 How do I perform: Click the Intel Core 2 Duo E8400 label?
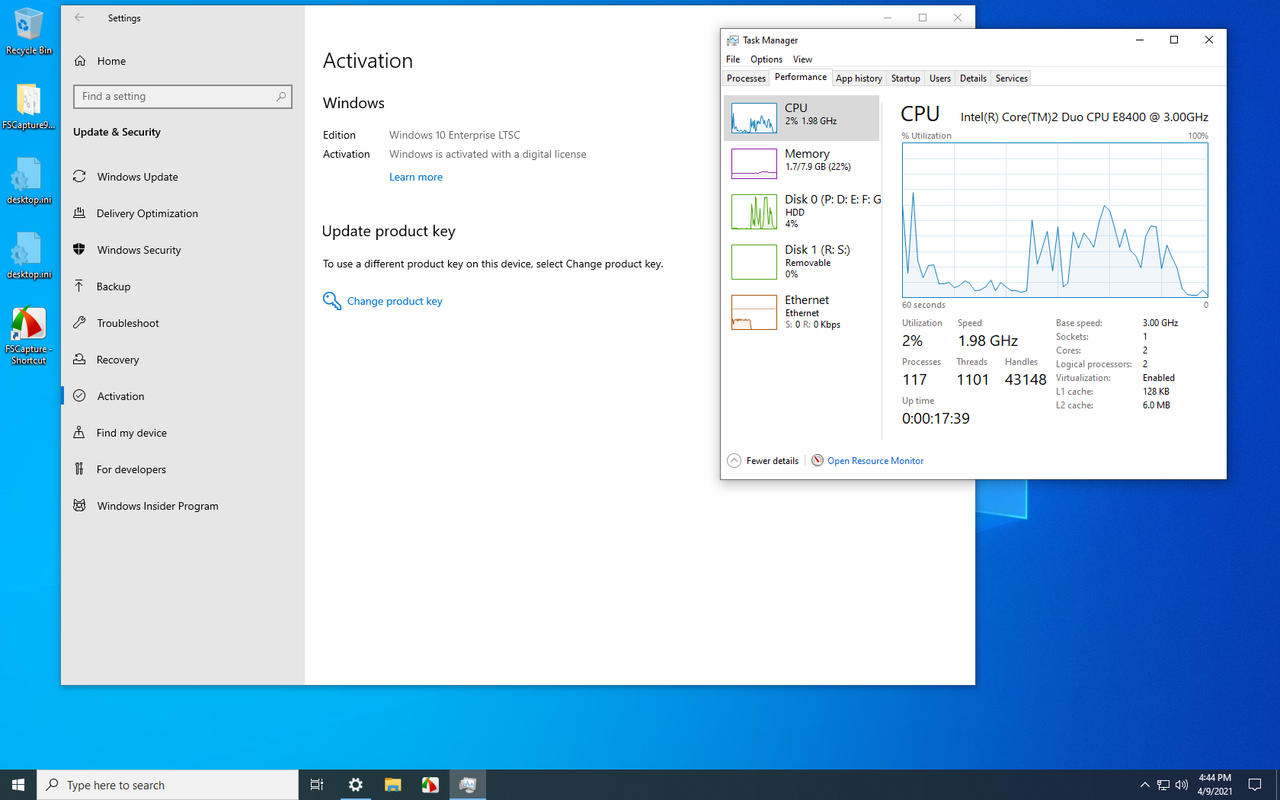point(1084,117)
